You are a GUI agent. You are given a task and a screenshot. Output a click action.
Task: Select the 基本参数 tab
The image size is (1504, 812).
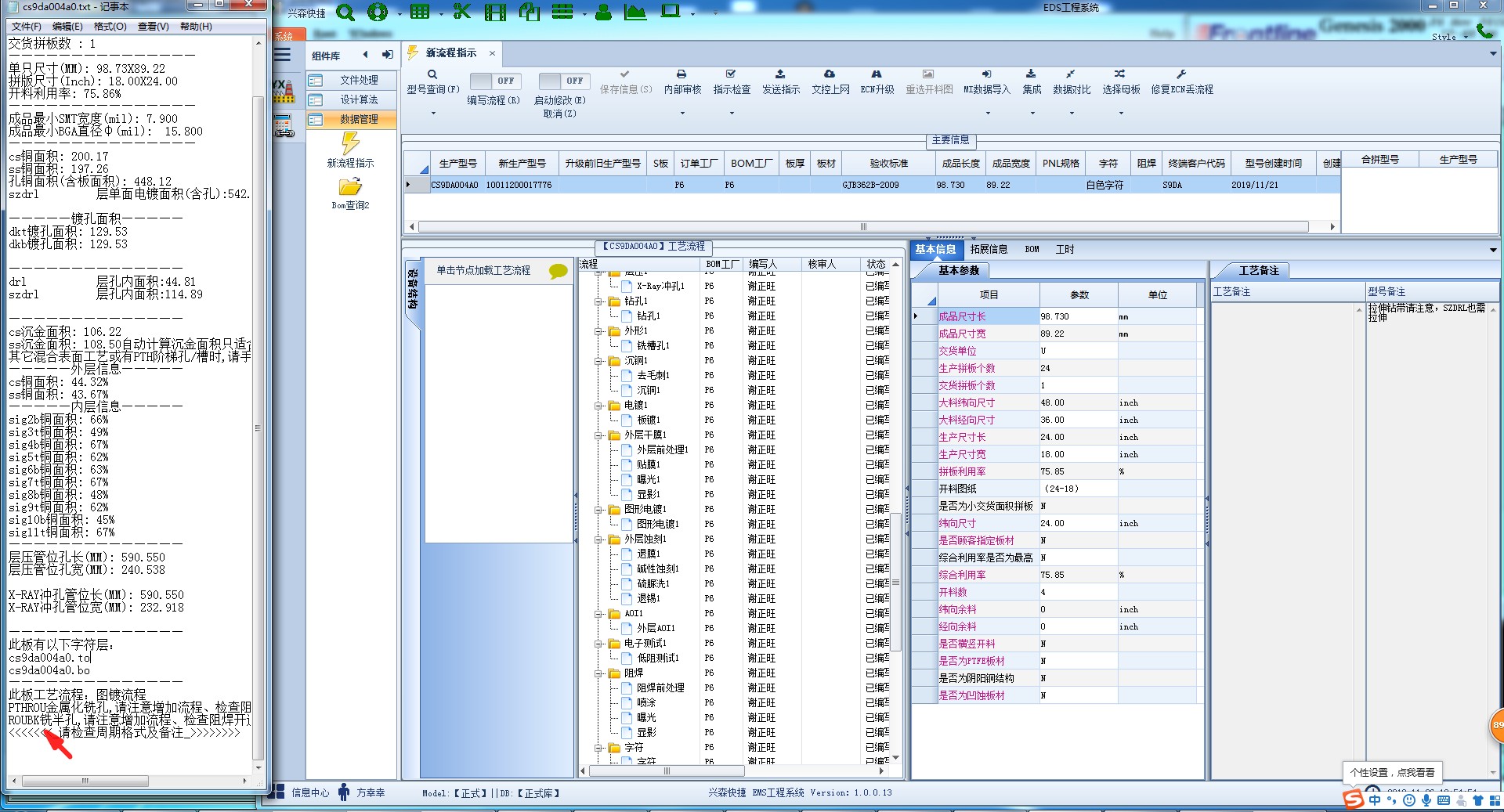coord(959,271)
